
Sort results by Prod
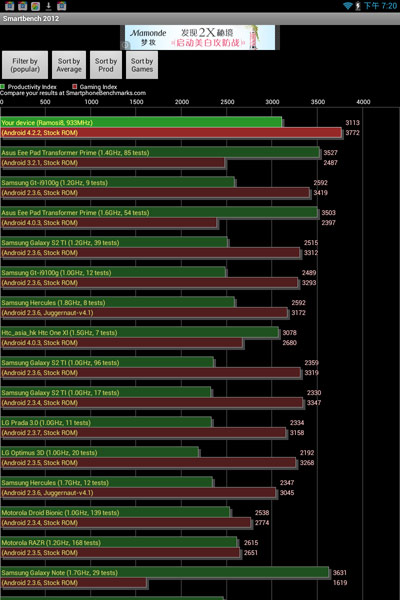(106, 65)
